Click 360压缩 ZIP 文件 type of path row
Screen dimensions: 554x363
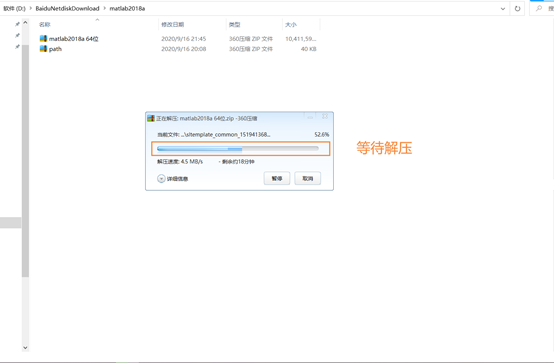251,49
